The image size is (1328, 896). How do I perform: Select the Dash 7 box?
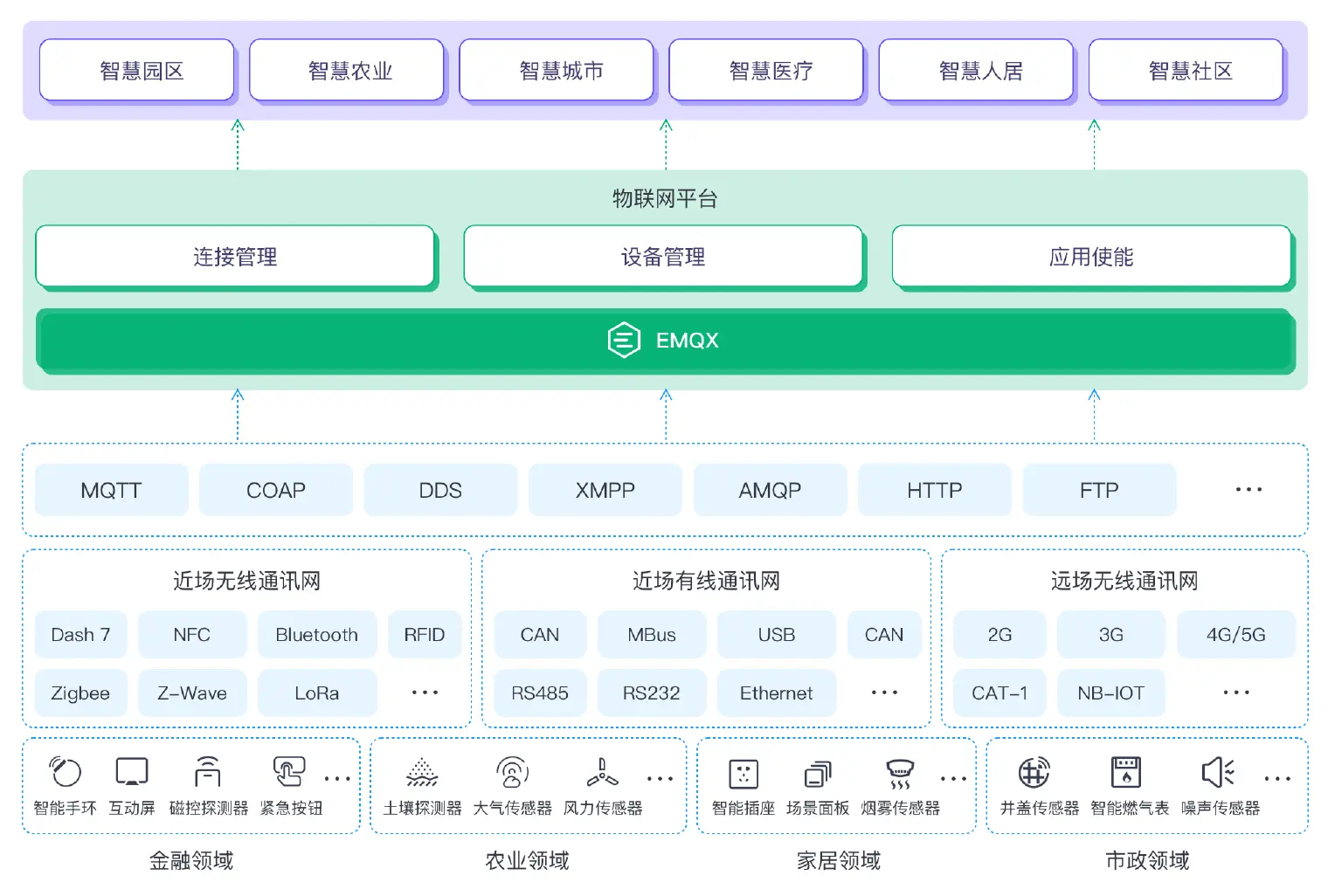click(x=80, y=635)
